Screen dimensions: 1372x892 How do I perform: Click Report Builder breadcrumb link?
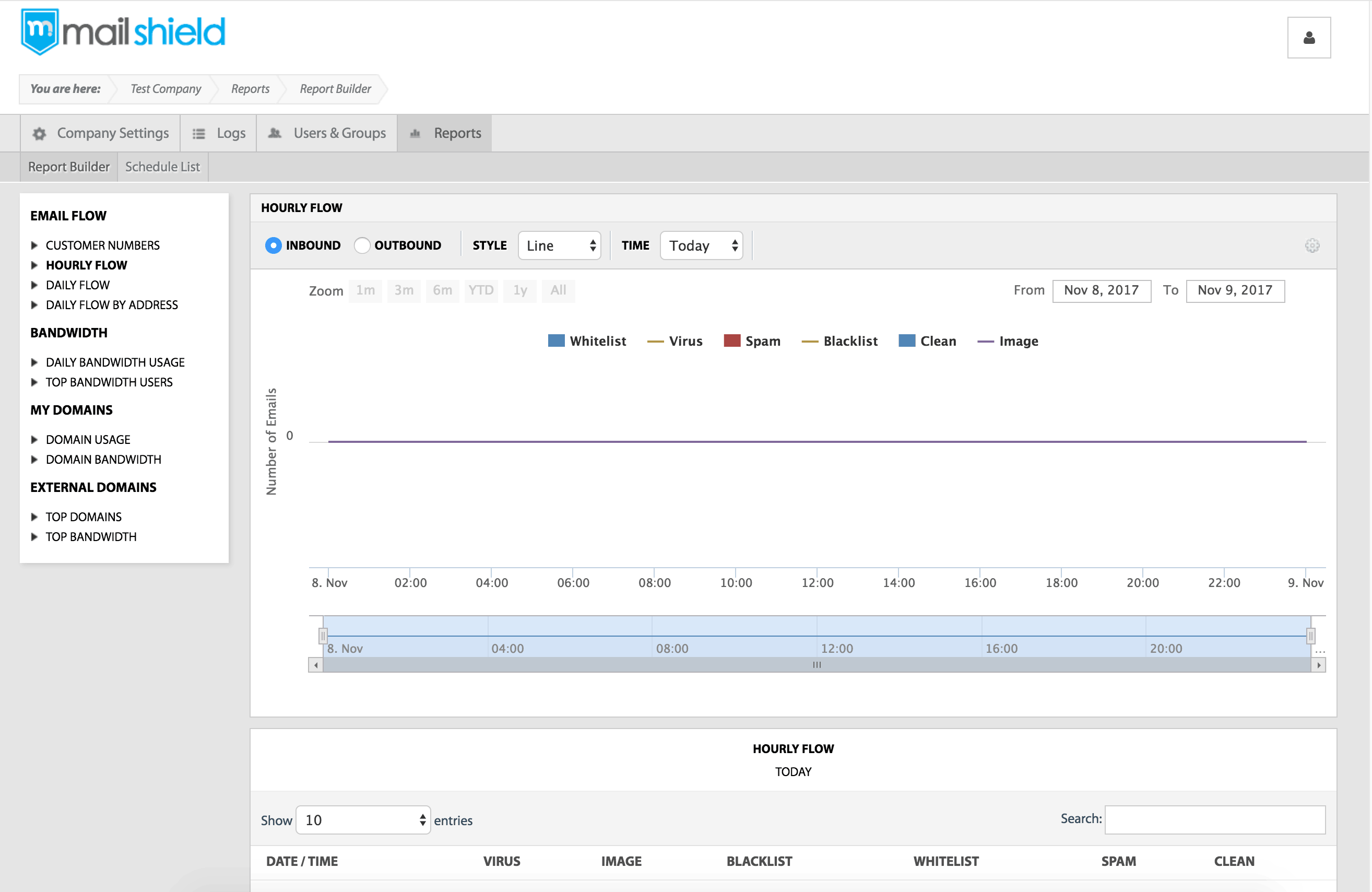336,89
